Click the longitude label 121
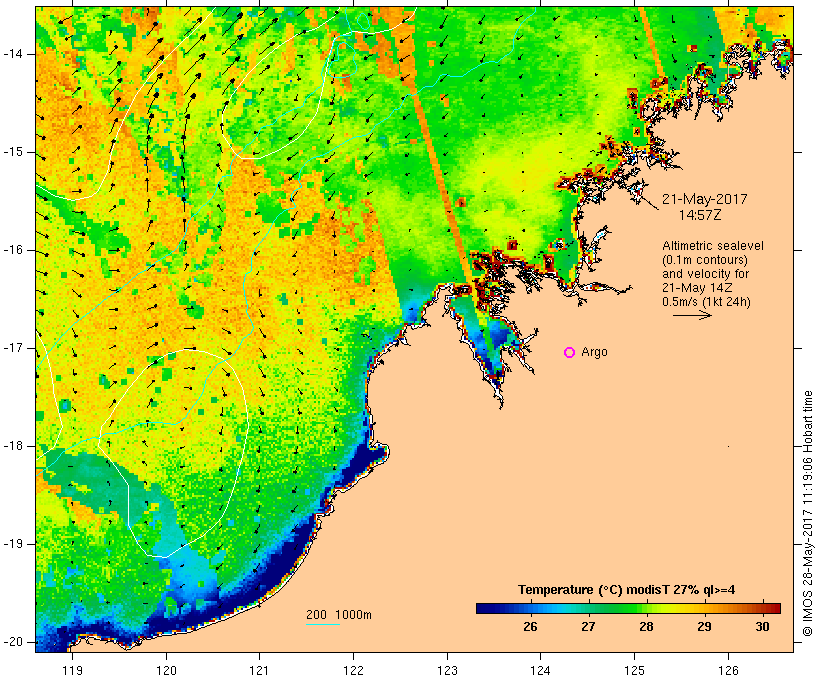The image size is (820, 680). [x=259, y=670]
